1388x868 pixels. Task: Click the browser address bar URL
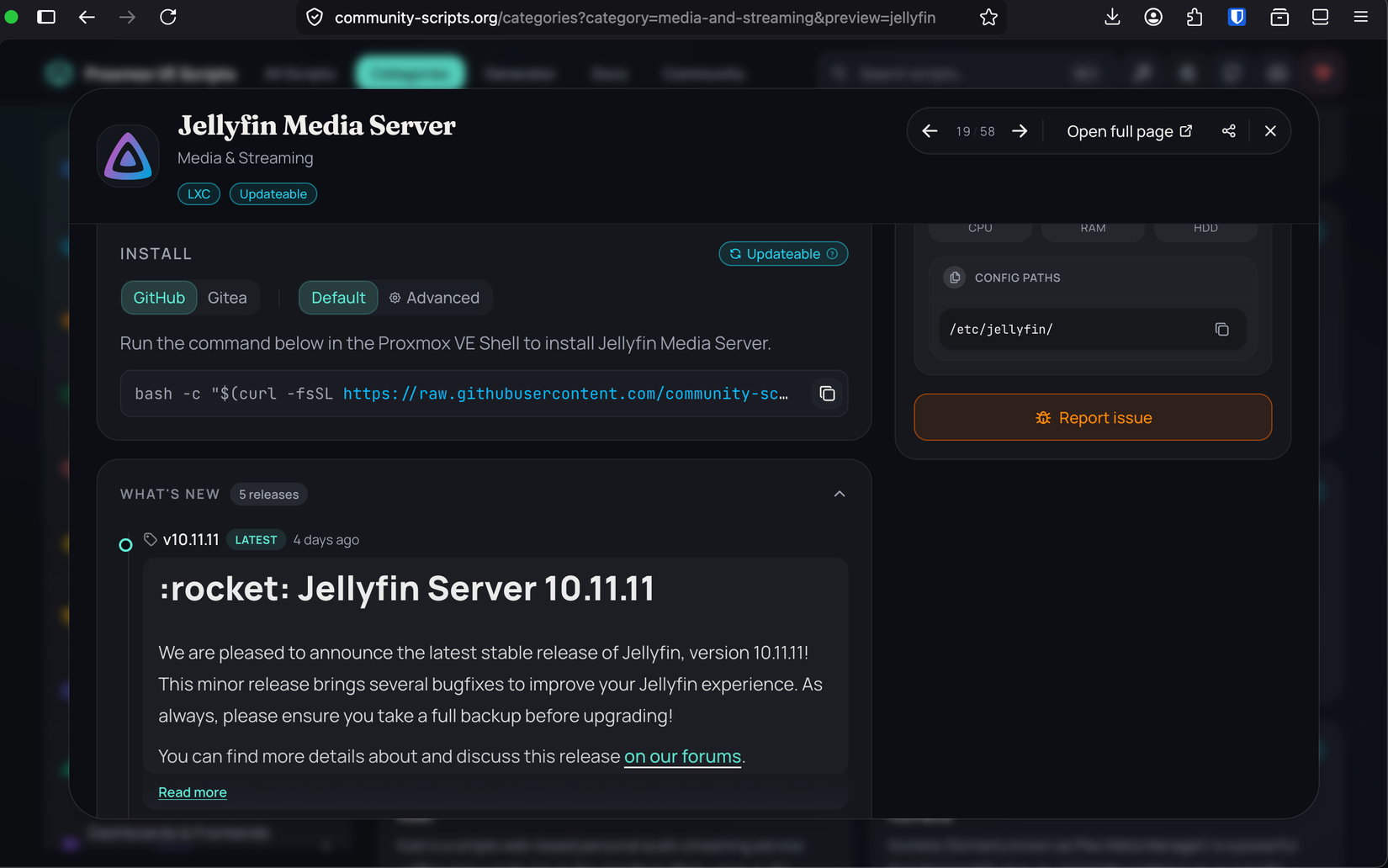coord(635,18)
